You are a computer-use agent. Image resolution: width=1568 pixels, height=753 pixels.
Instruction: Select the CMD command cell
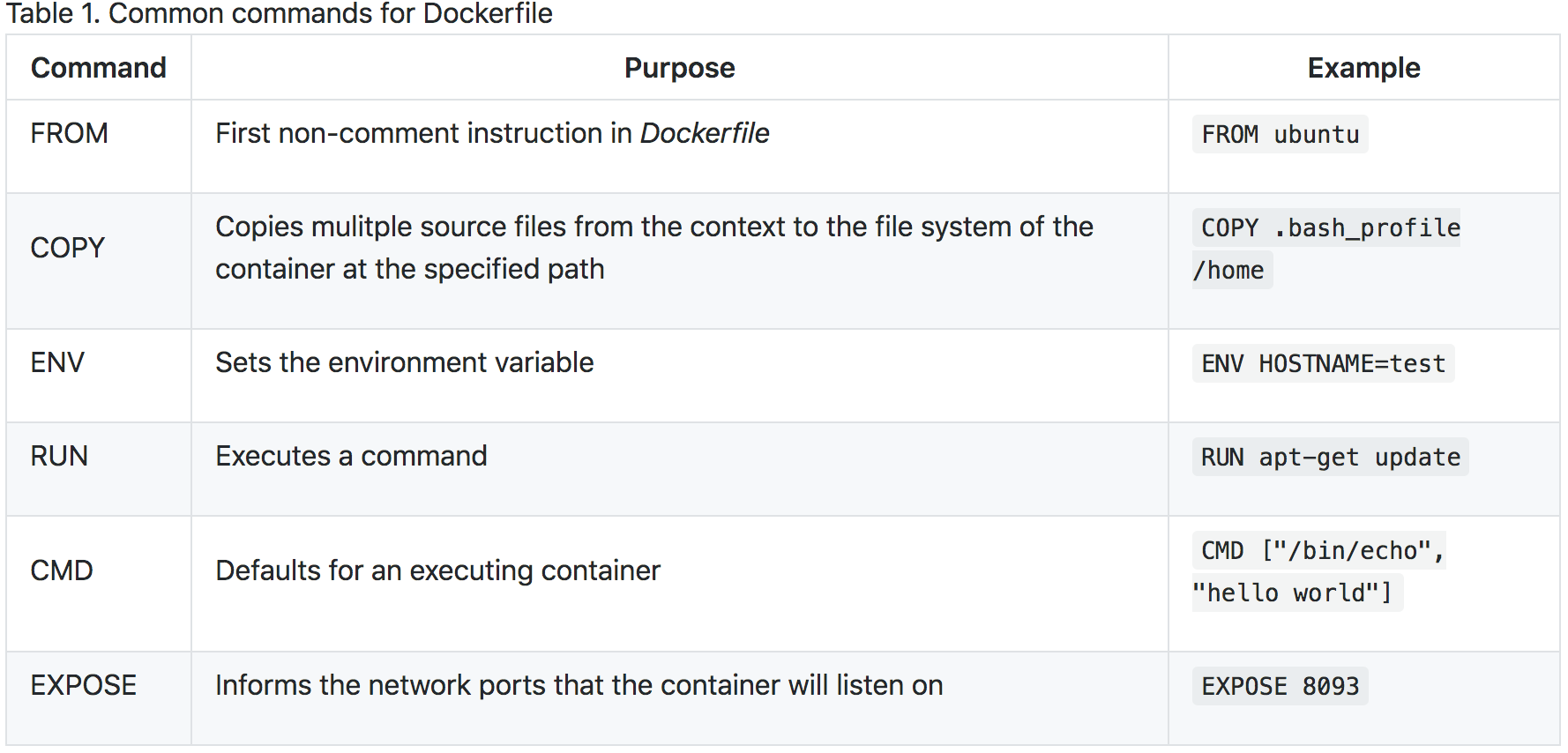[x=62, y=570]
